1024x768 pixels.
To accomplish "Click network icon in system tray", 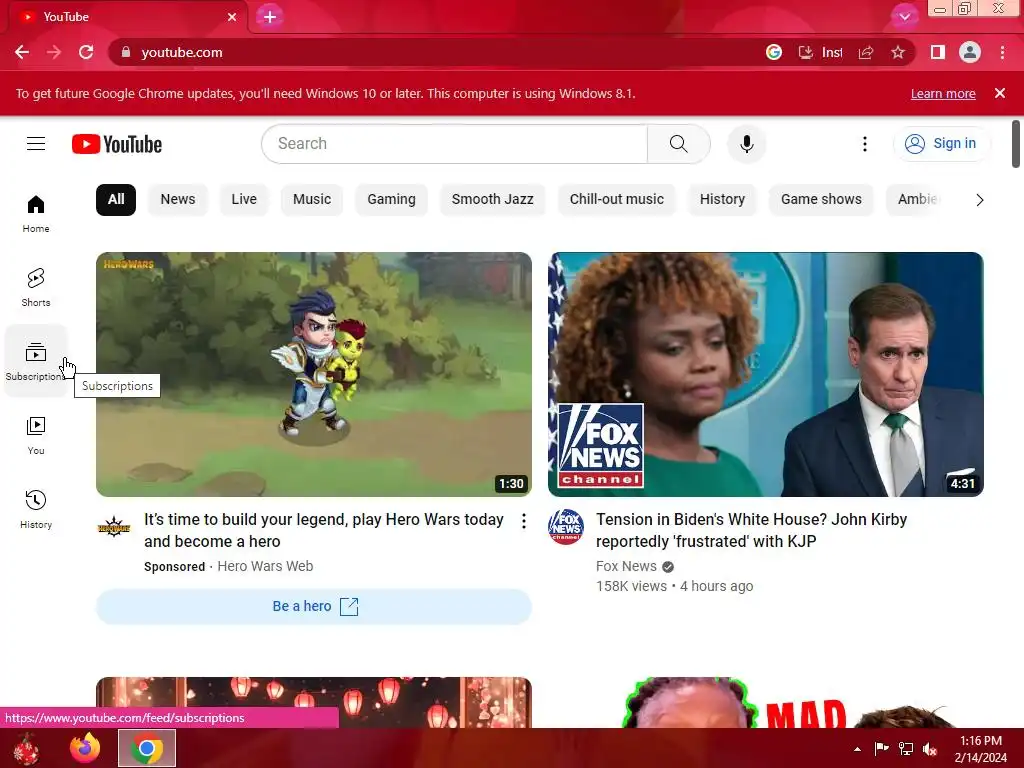I will 906,748.
